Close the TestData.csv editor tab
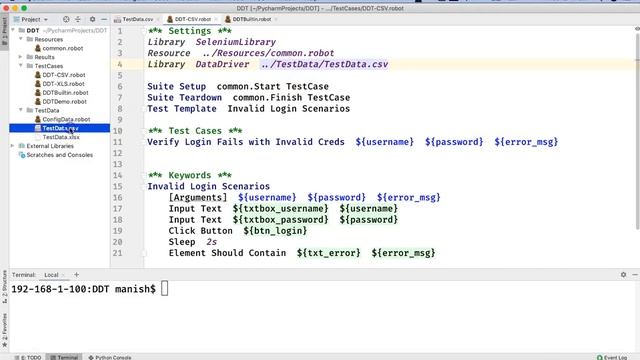640x360 pixels. click(x=158, y=19)
